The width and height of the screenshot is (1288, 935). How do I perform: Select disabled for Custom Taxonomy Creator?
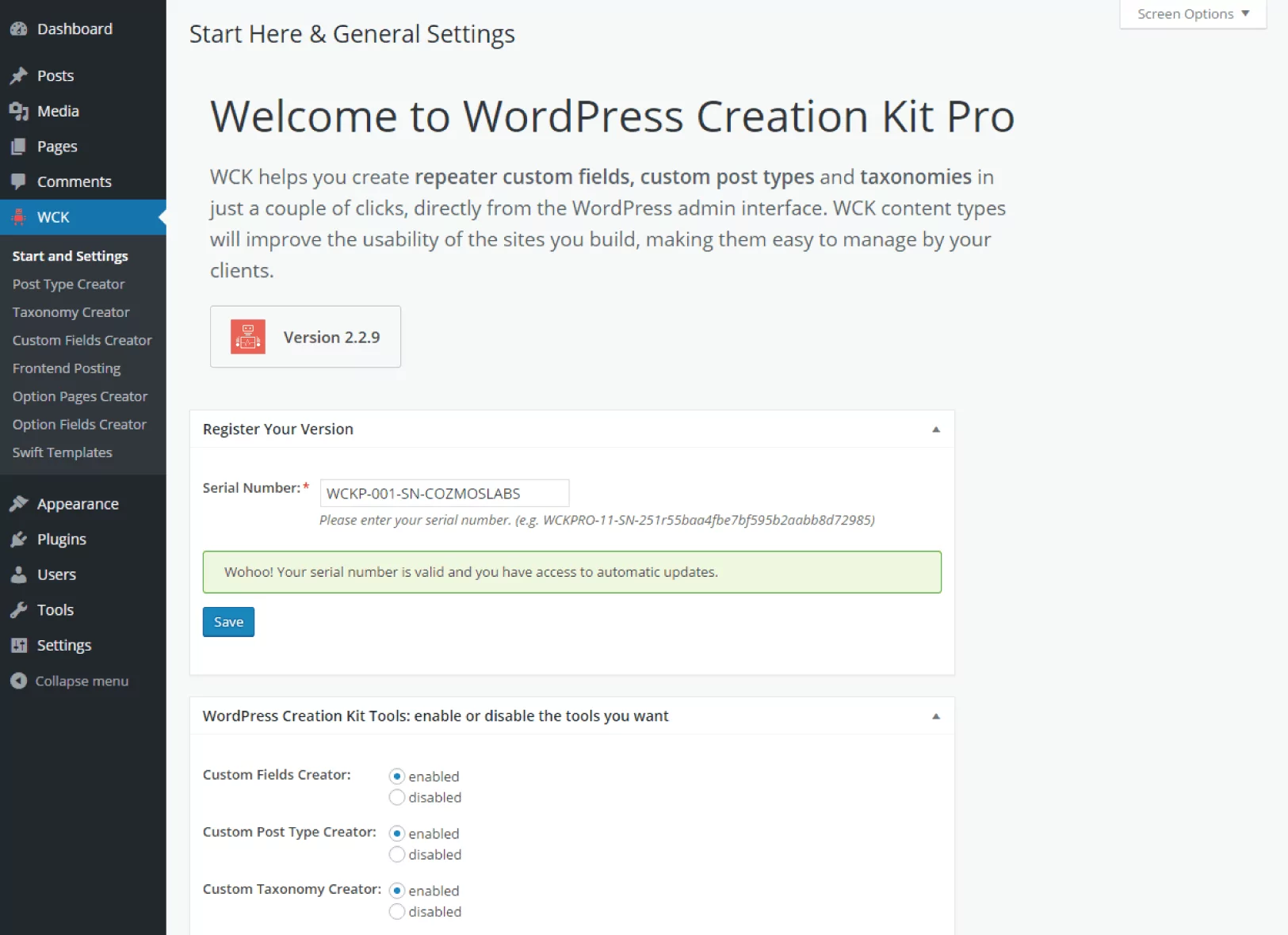point(397,911)
